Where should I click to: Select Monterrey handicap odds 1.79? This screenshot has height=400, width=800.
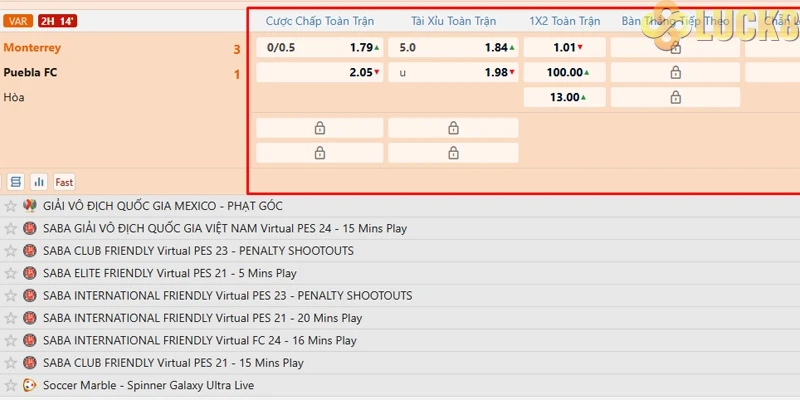click(319, 47)
